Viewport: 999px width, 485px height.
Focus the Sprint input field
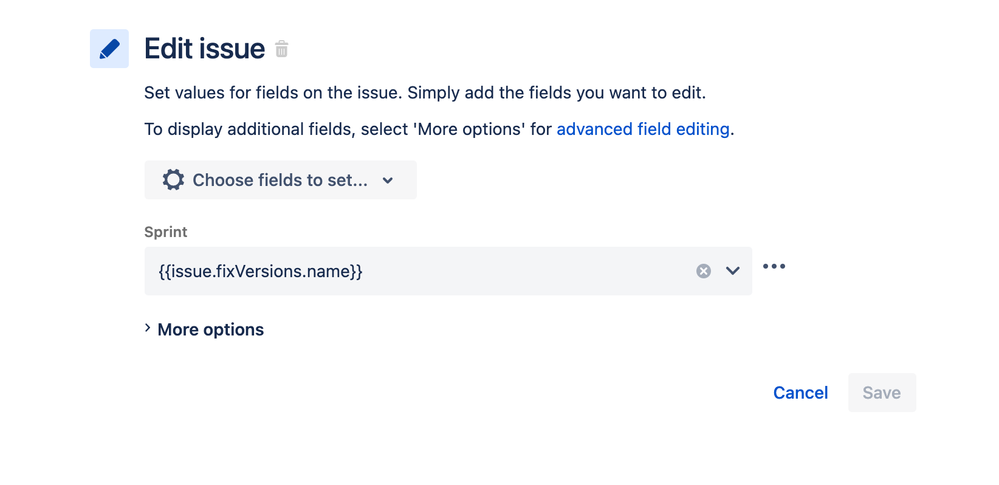(448, 271)
